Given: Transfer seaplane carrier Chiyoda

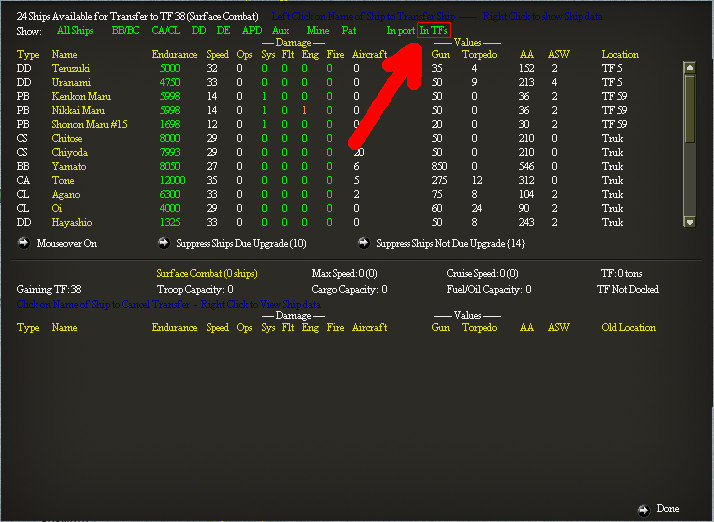Looking at the screenshot, I should pos(70,153).
